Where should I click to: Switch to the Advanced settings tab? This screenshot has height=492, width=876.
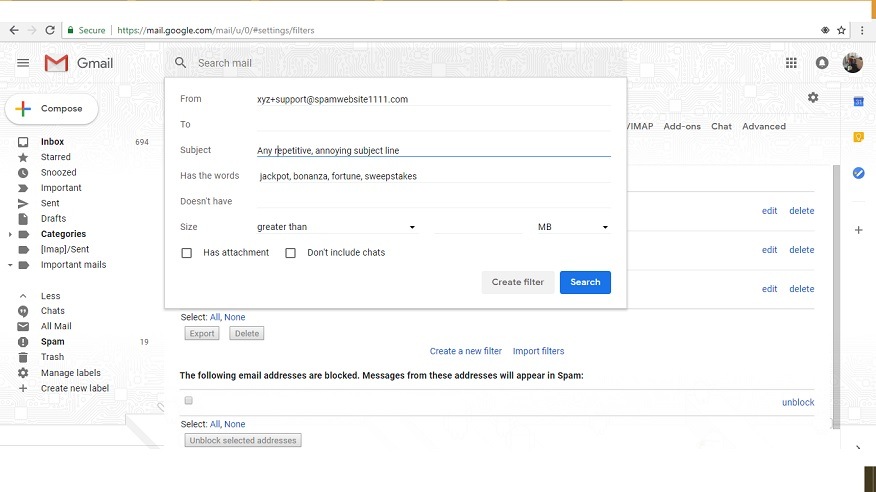click(764, 126)
